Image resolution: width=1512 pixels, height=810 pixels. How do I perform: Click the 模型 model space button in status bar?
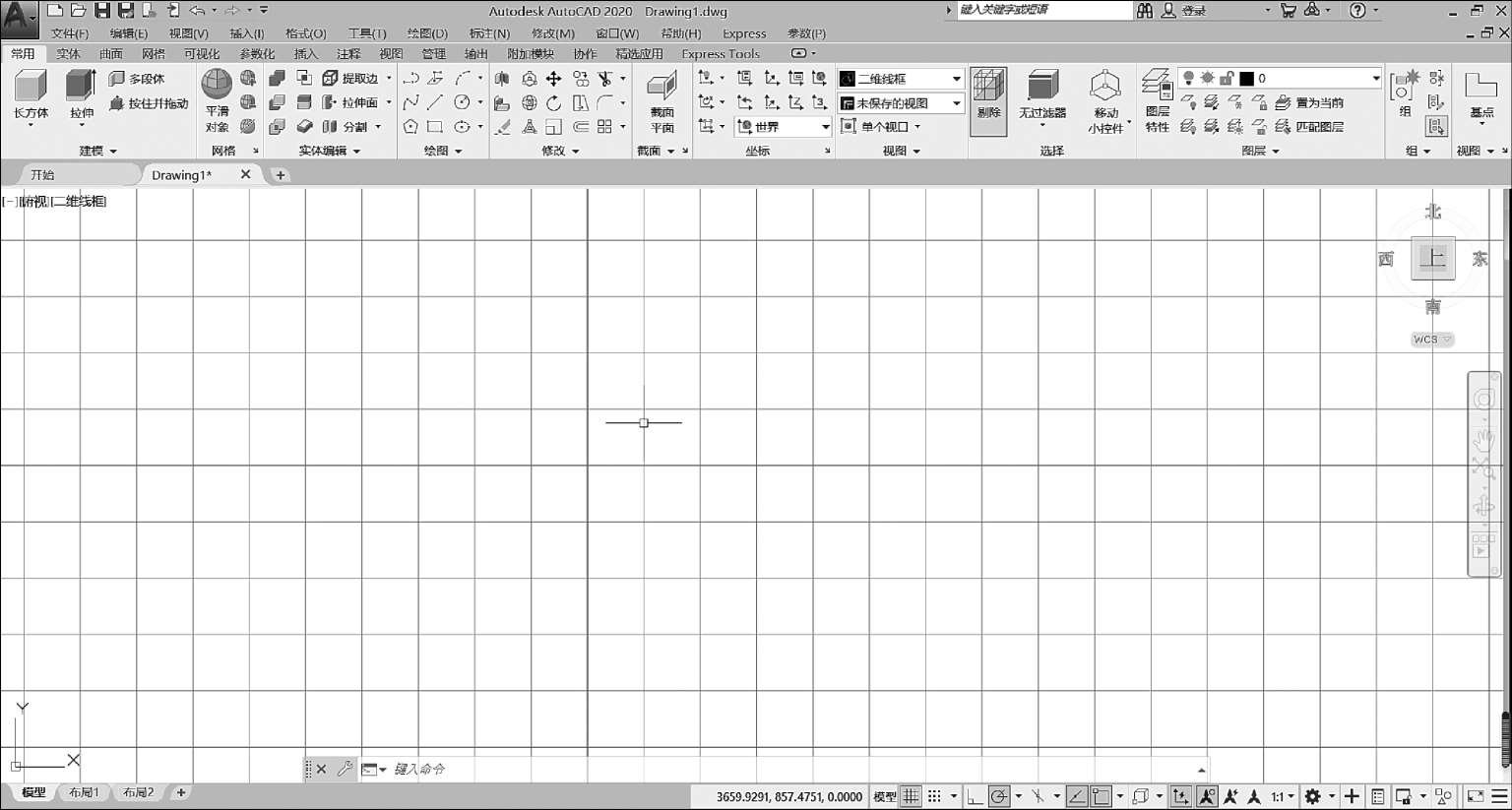(x=885, y=796)
